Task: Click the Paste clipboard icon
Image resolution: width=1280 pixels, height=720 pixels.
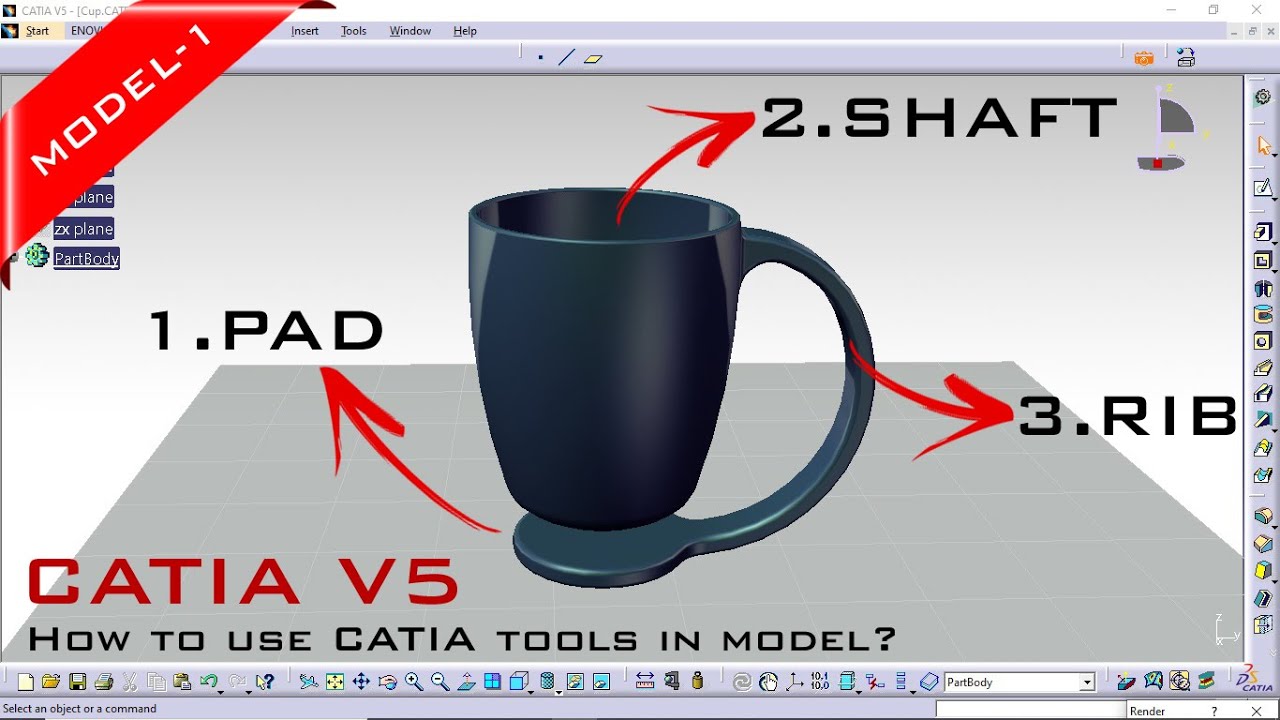Action: click(182, 682)
